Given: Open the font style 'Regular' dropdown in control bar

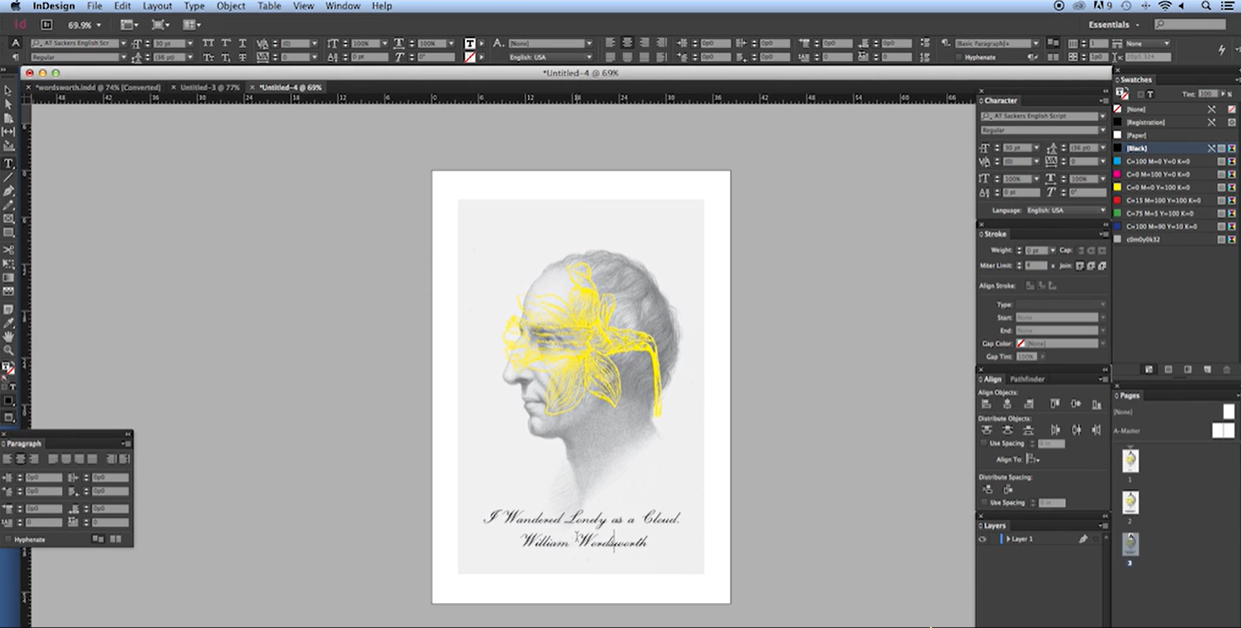Looking at the screenshot, I should [123, 58].
